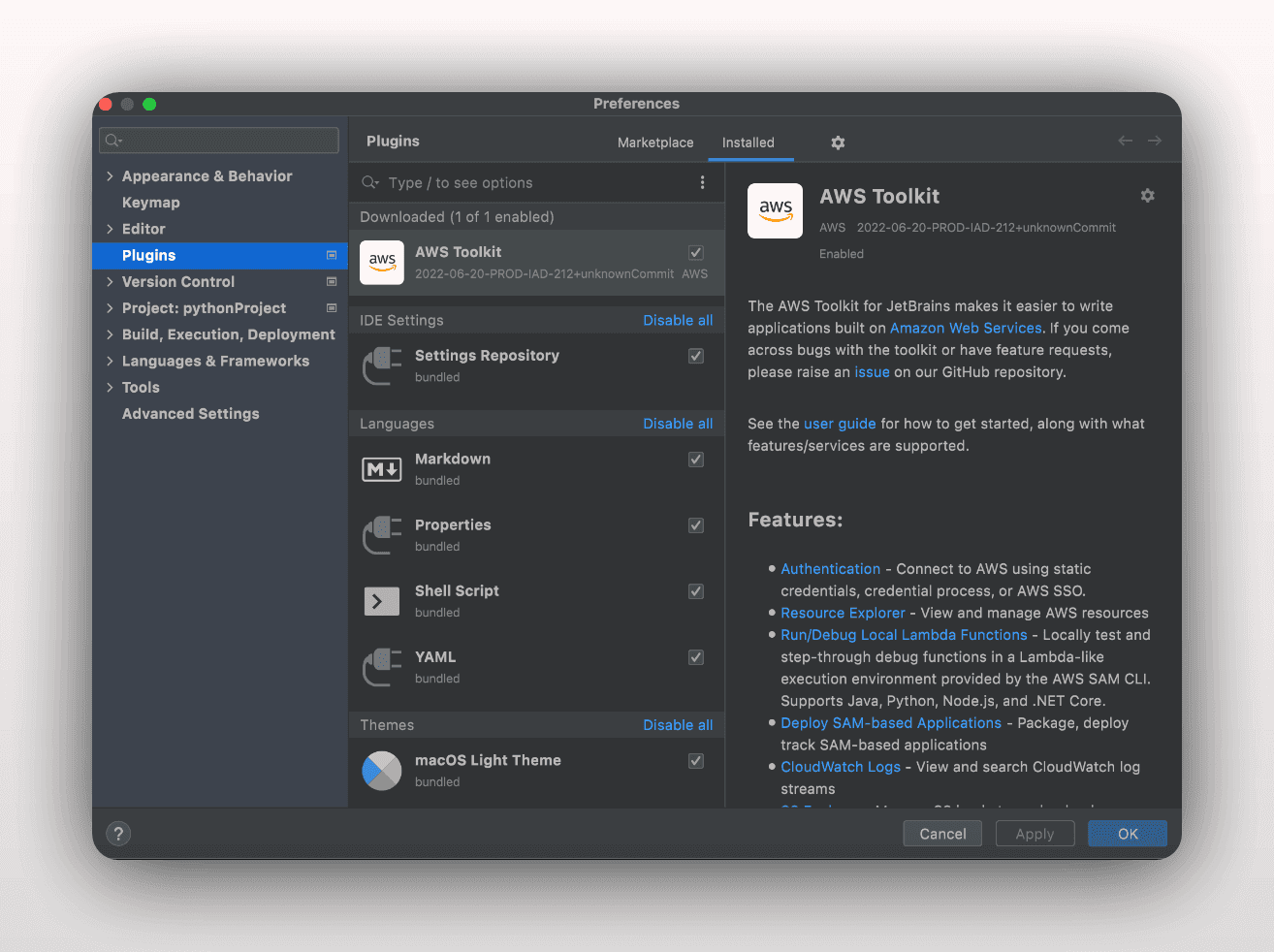Expand the Version Control tree node
Viewport: 1274px width, 952px height.
(110, 282)
